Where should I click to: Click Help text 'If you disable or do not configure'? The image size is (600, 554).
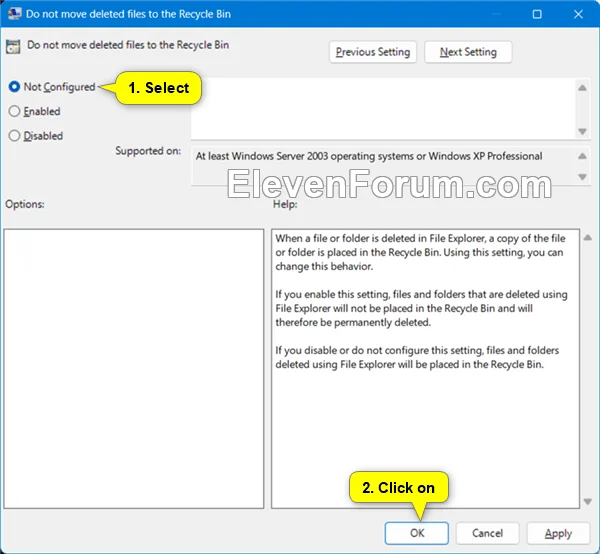click(417, 357)
